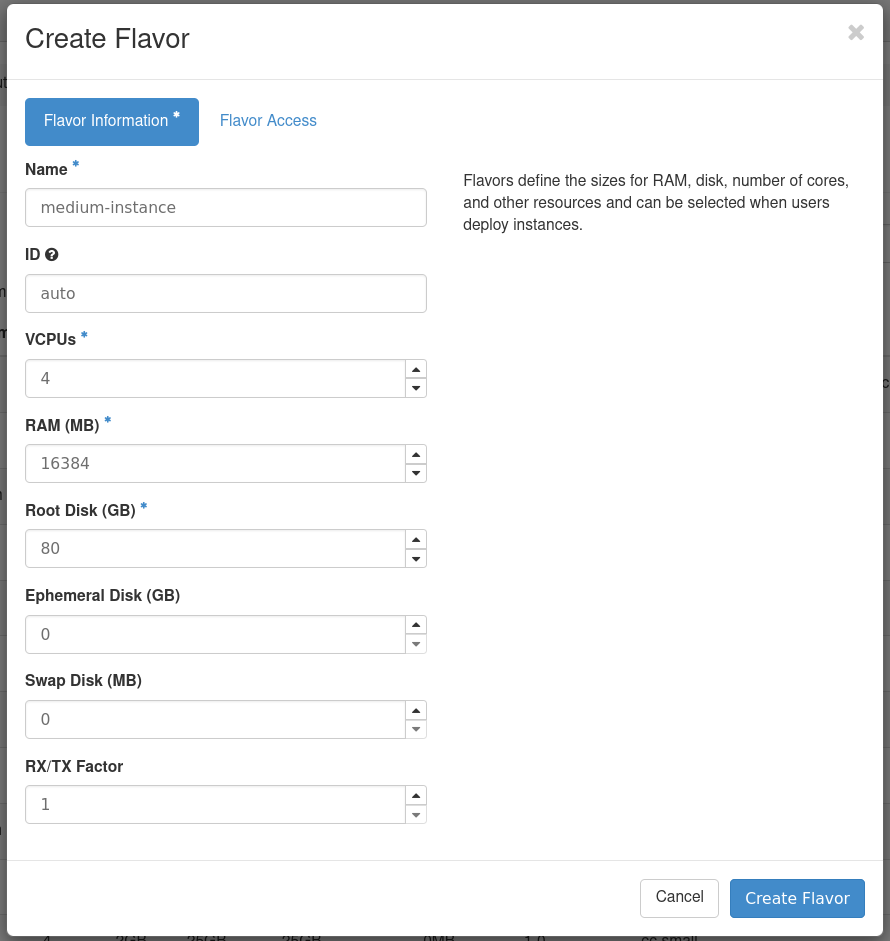Screen dimensions: 890x941
Task: Decrease VCPUs using the down arrow
Action: [416, 388]
